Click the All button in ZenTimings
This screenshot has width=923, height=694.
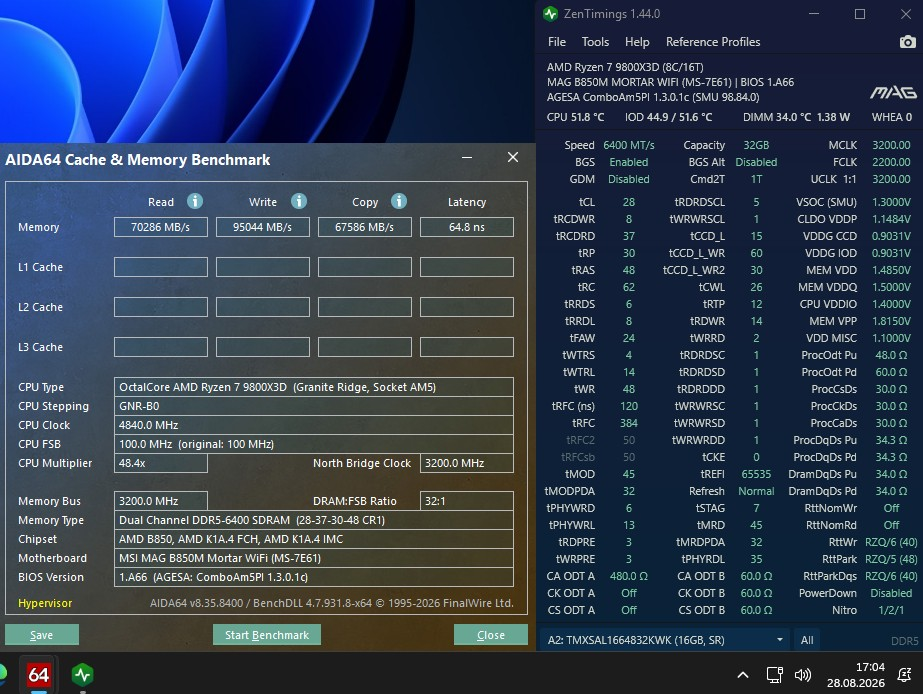pyautogui.click(x=807, y=640)
